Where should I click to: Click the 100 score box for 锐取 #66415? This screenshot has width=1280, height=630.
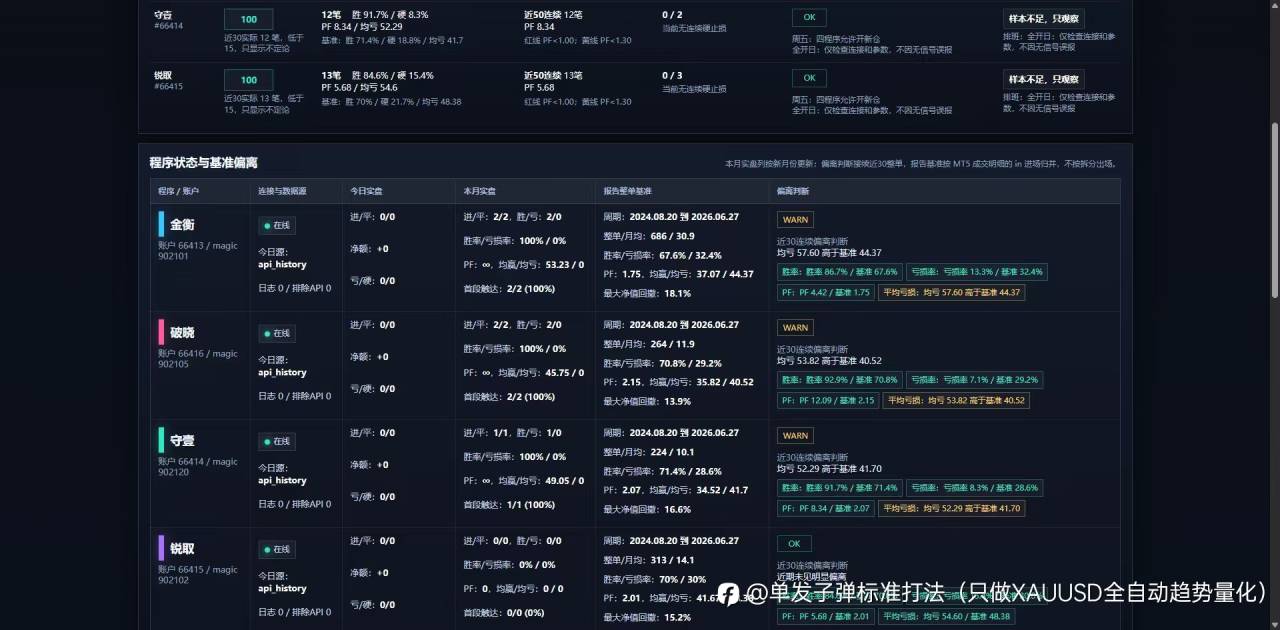[x=249, y=80]
